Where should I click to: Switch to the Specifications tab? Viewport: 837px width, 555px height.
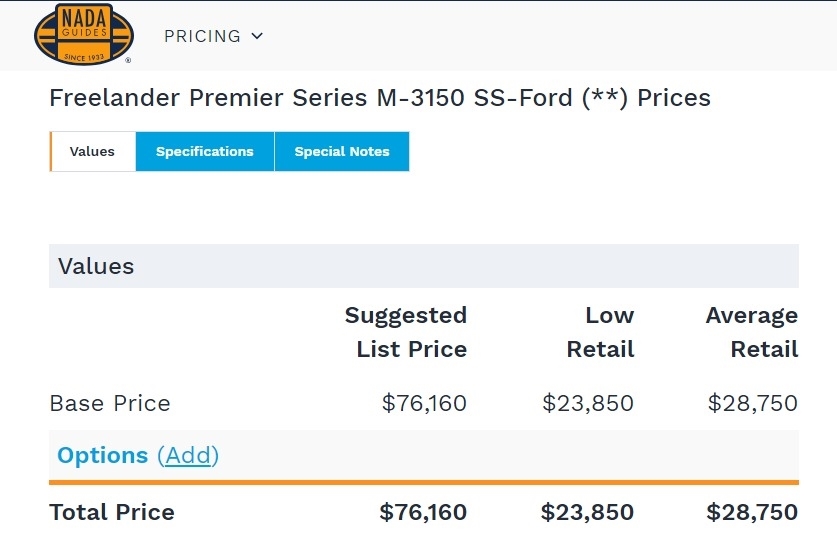tap(205, 152)
